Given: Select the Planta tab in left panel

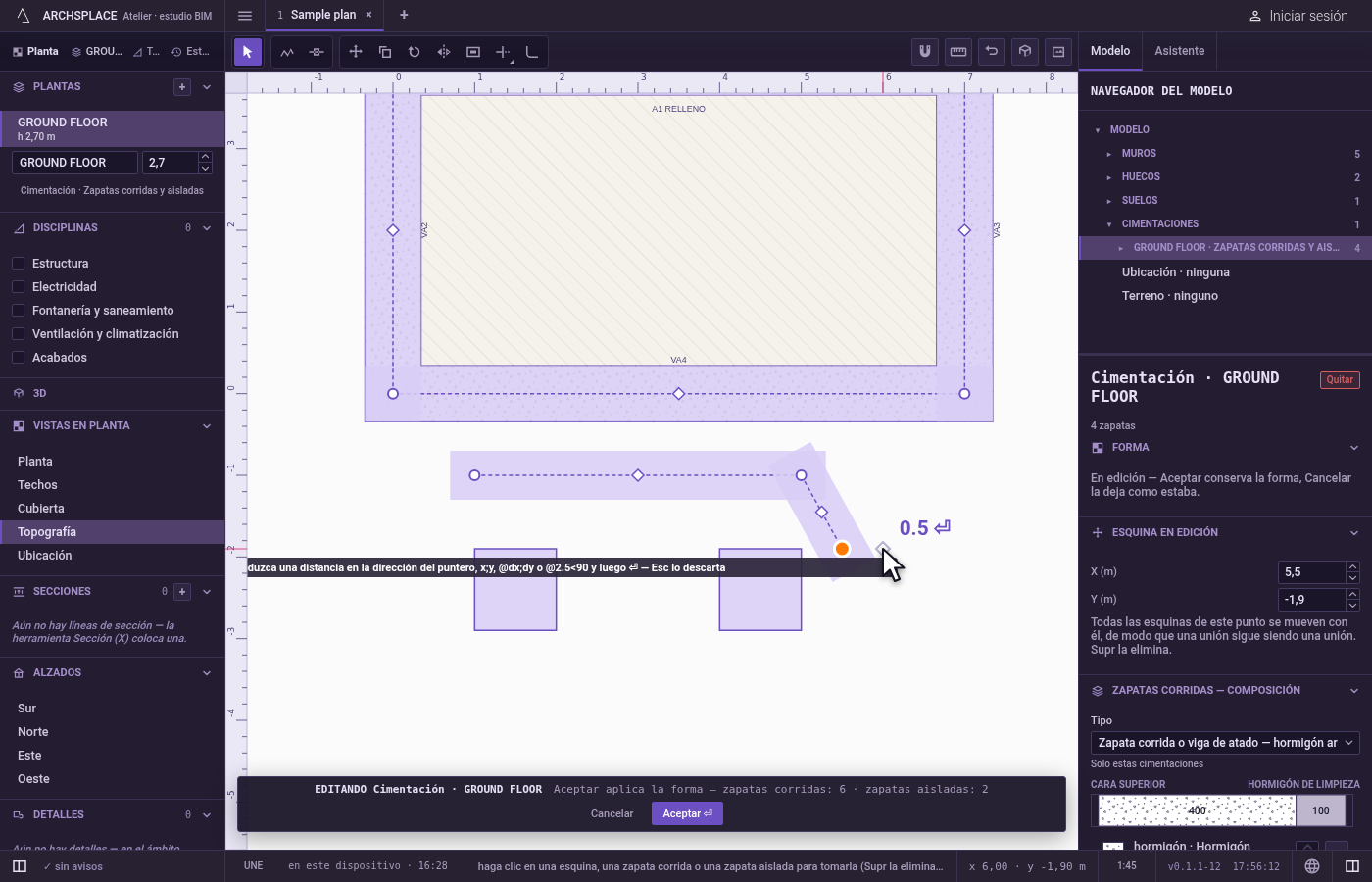Looking at the screenshot, I should pyautogui.click(x=35, y=51).
